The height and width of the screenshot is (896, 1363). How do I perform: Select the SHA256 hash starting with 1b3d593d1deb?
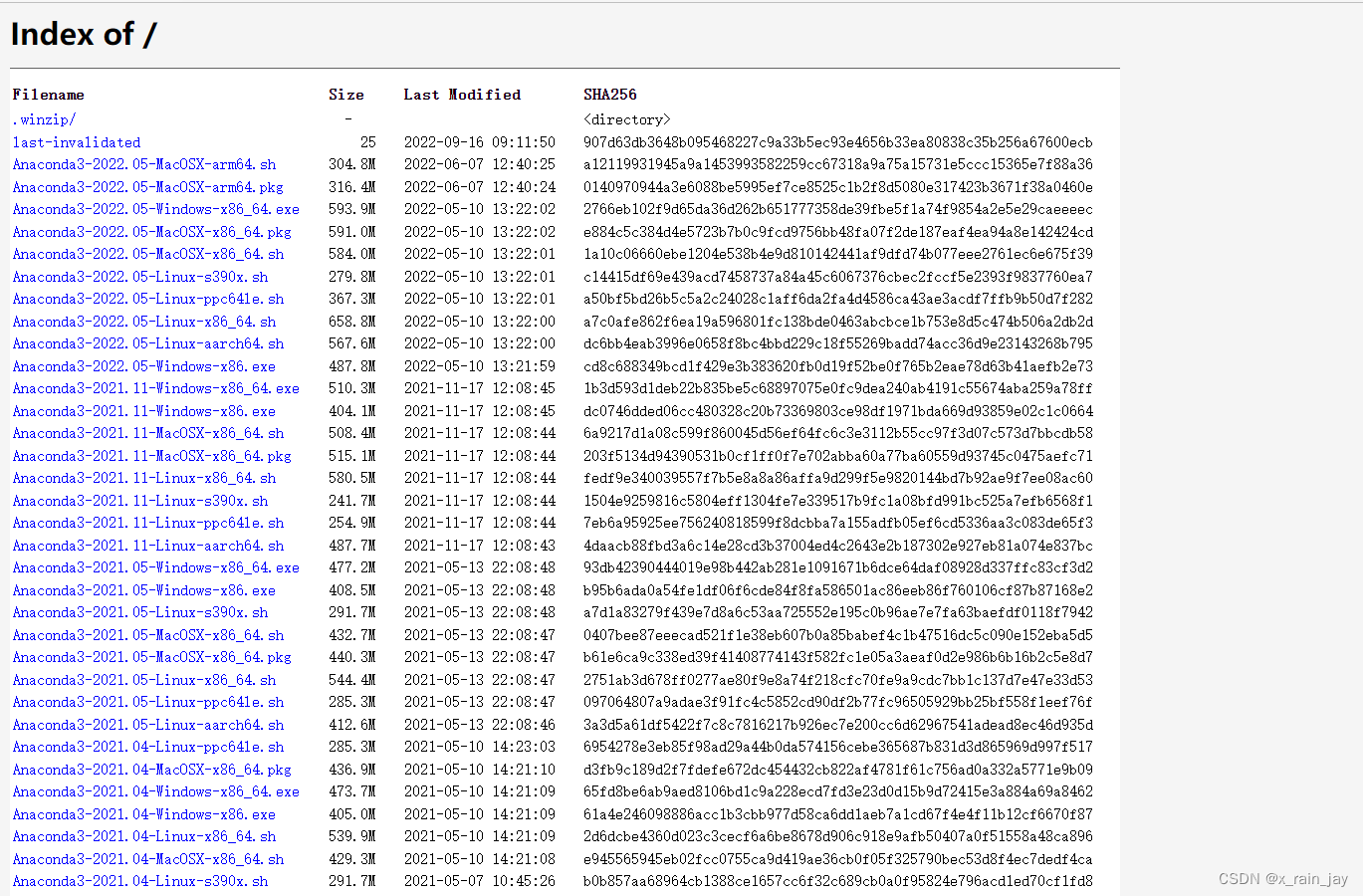tap(838, 388)
